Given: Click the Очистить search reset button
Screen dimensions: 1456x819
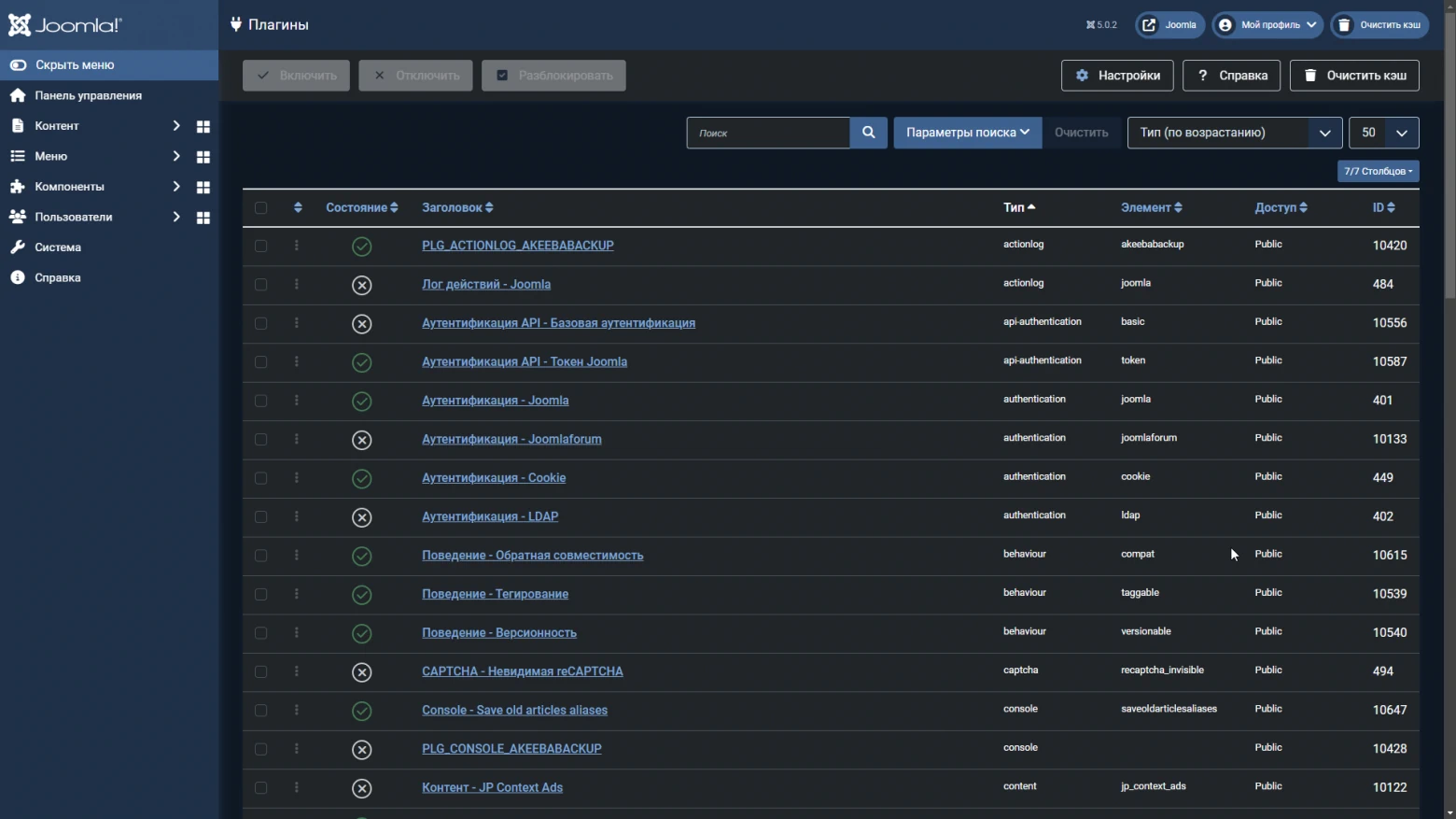Looking at the screenshot, I should [1082, 133].
